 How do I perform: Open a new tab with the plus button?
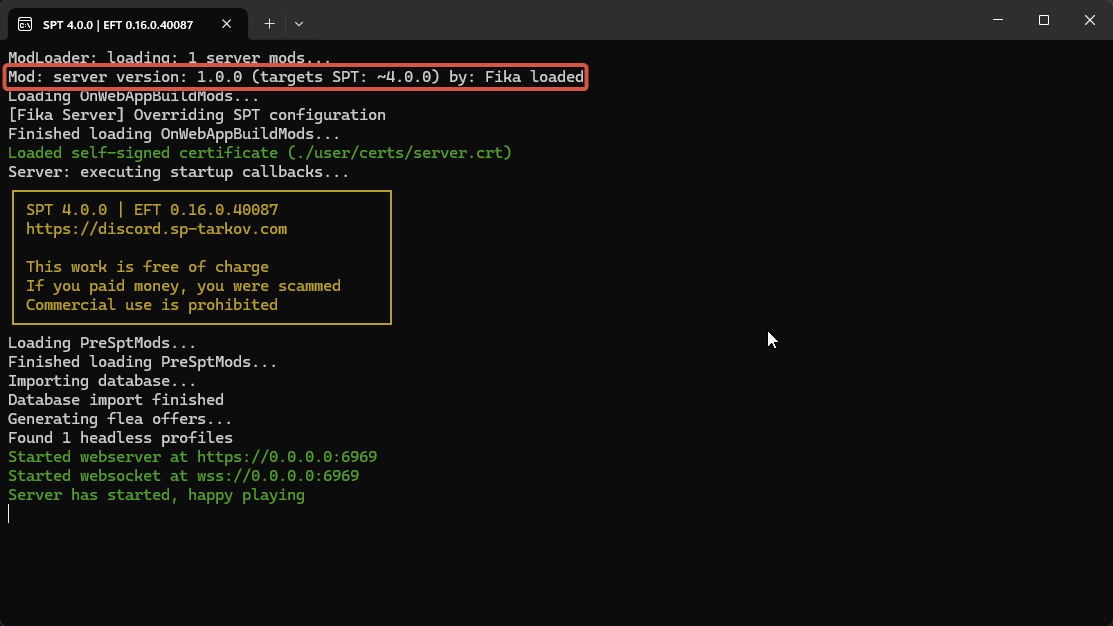pos(269,23)
